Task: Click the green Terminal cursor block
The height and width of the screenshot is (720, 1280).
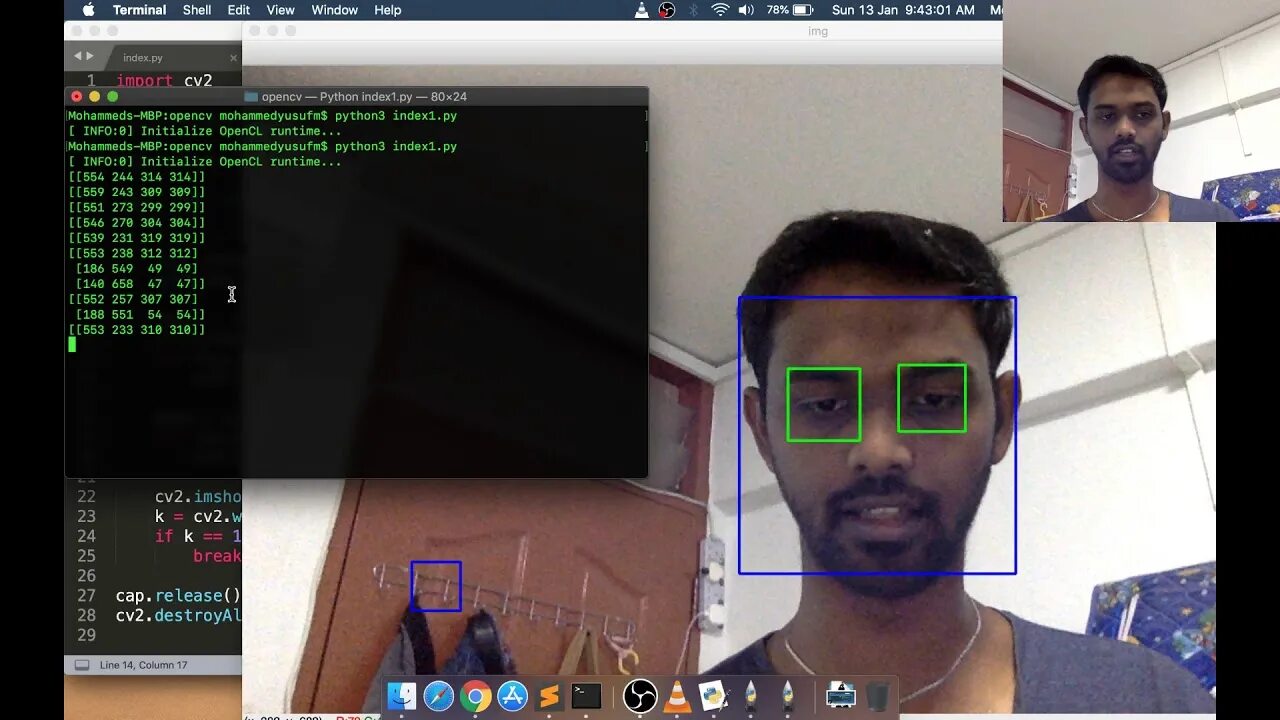Action: click(x=72, y=345)
